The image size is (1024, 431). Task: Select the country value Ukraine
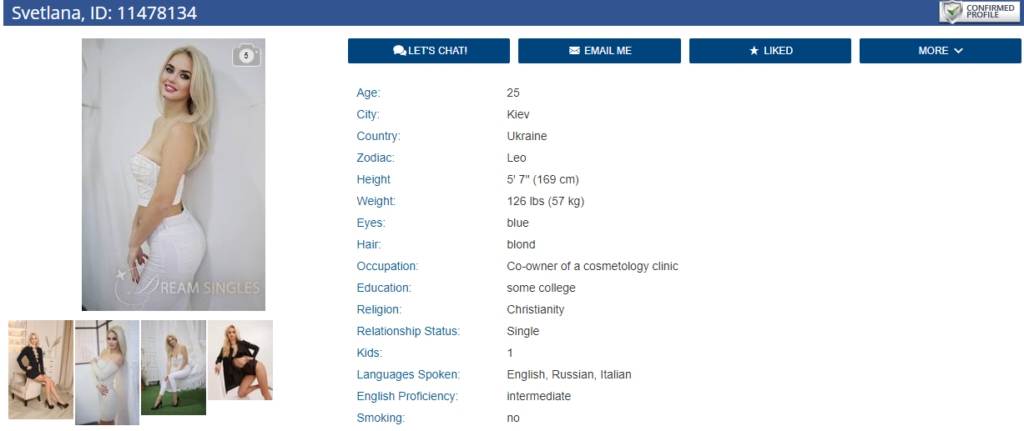coord(526,136)
